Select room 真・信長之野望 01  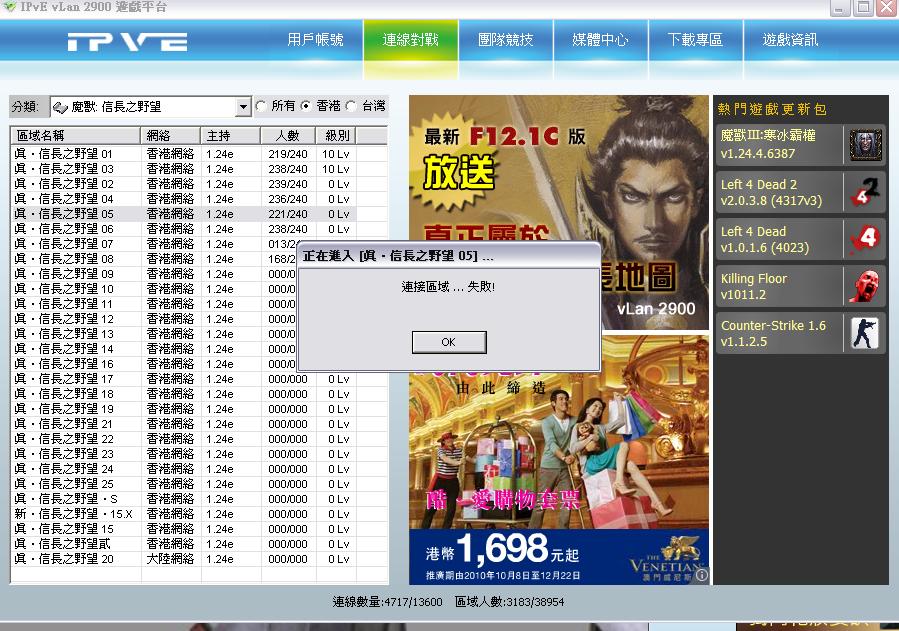(183, 154)
